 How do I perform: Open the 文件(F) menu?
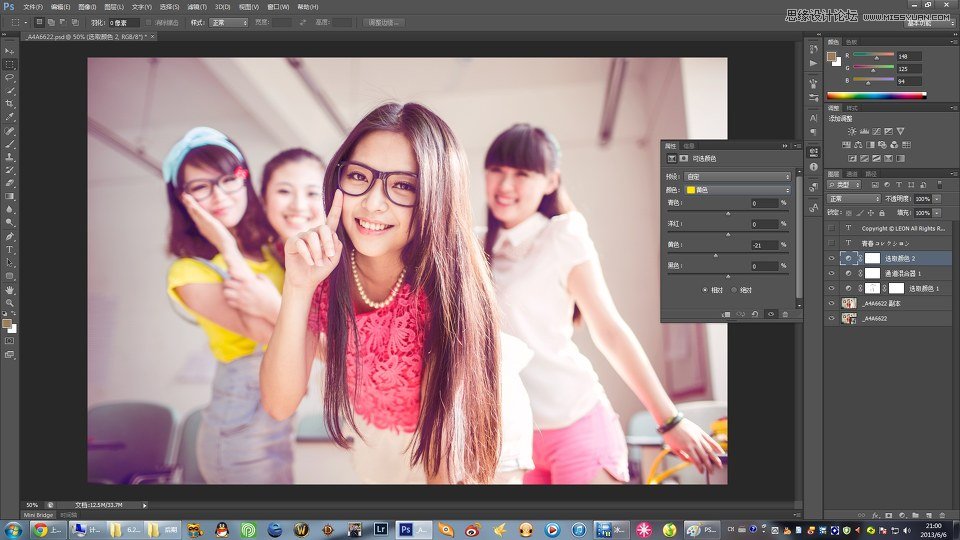[x=33, y=7]
